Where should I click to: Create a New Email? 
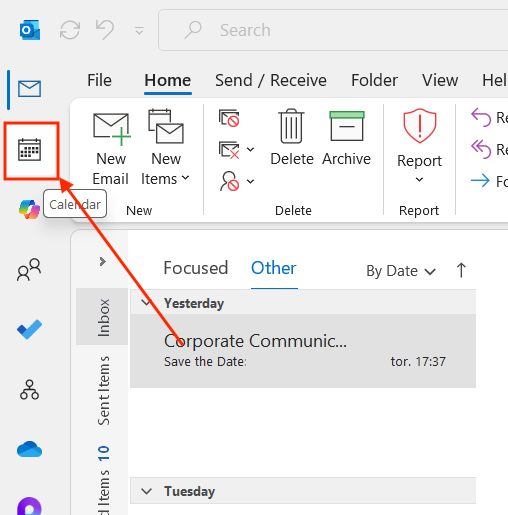click(111, 148)
